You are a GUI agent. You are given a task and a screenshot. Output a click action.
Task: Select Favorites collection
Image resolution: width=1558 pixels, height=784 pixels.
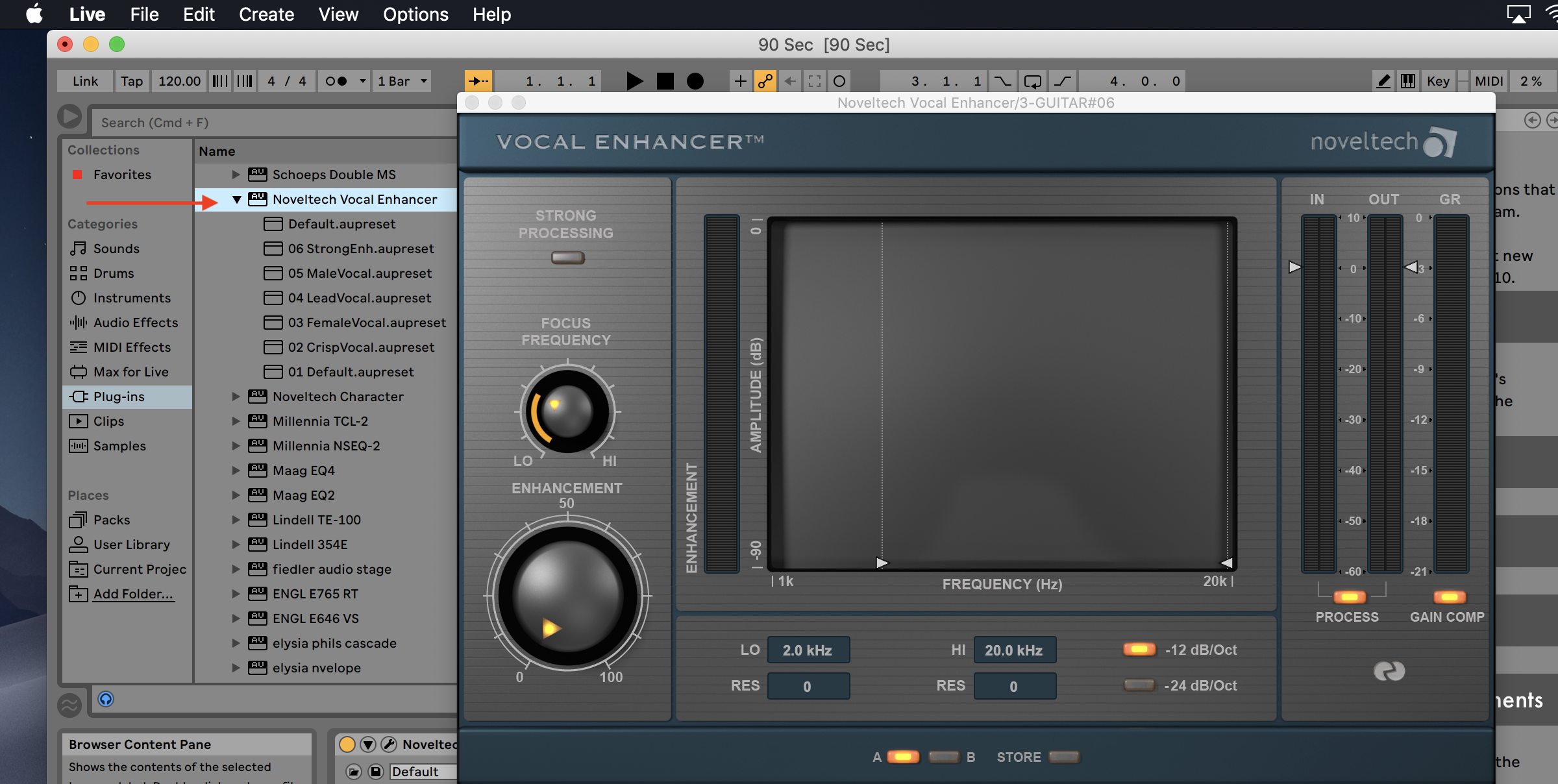122,175
